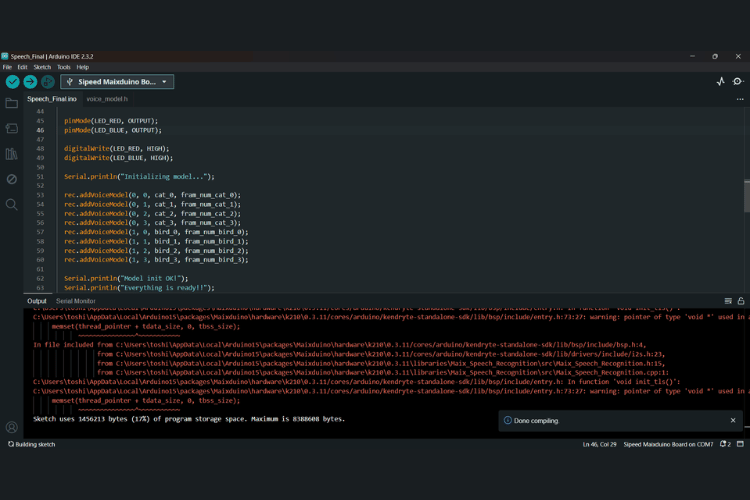Click the addVoiceModel bird_2 line

point(156,251)
